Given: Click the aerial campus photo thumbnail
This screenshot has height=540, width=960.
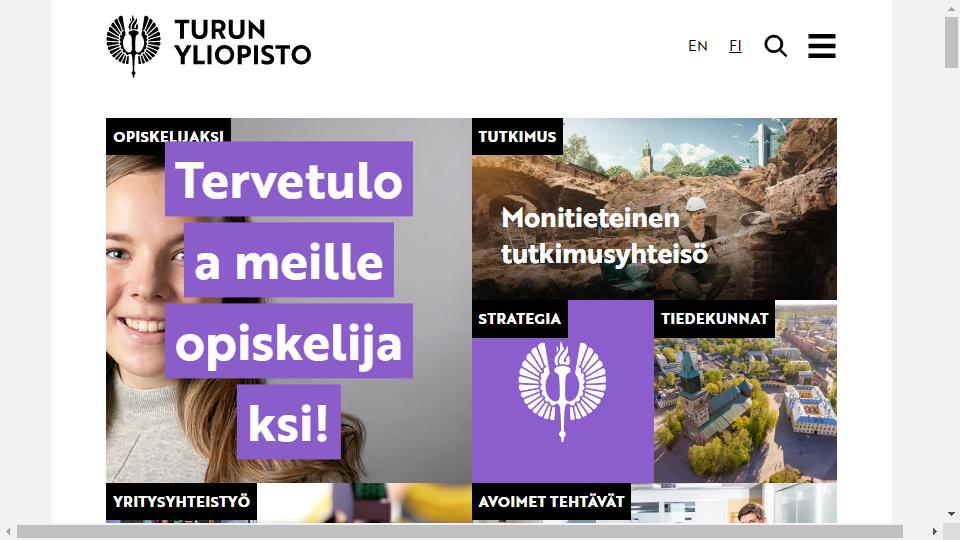Looking at the screenshot, I should tap(745, 391).
